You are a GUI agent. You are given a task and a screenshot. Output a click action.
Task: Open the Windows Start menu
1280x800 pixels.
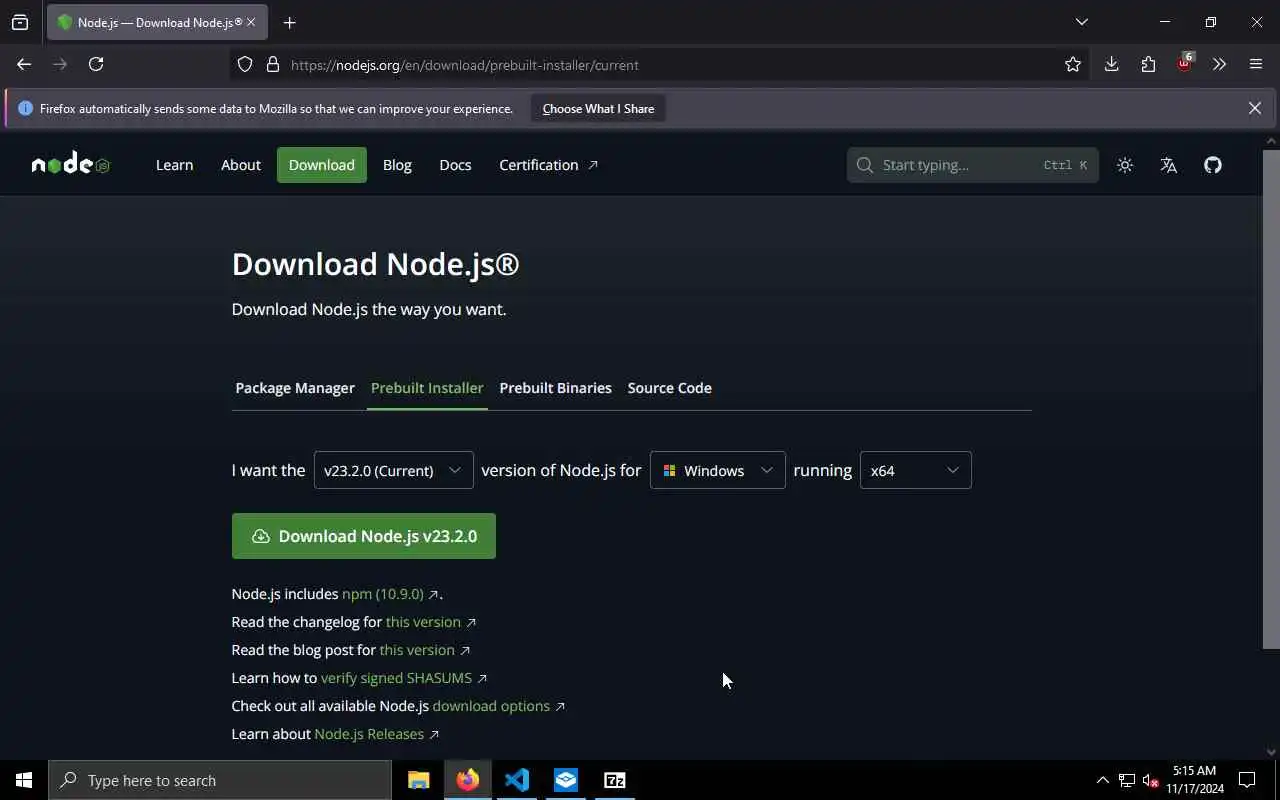[x=24, y=780]
